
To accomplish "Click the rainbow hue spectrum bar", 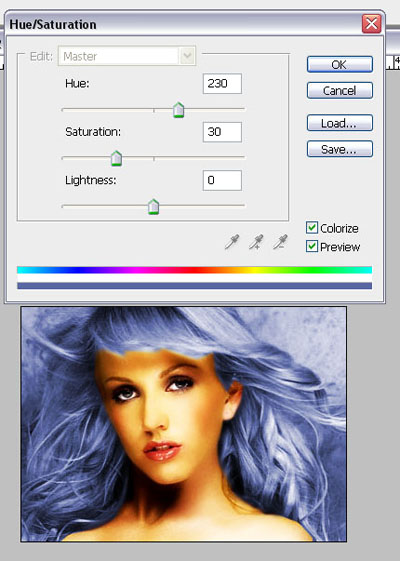I will point(194,270).
